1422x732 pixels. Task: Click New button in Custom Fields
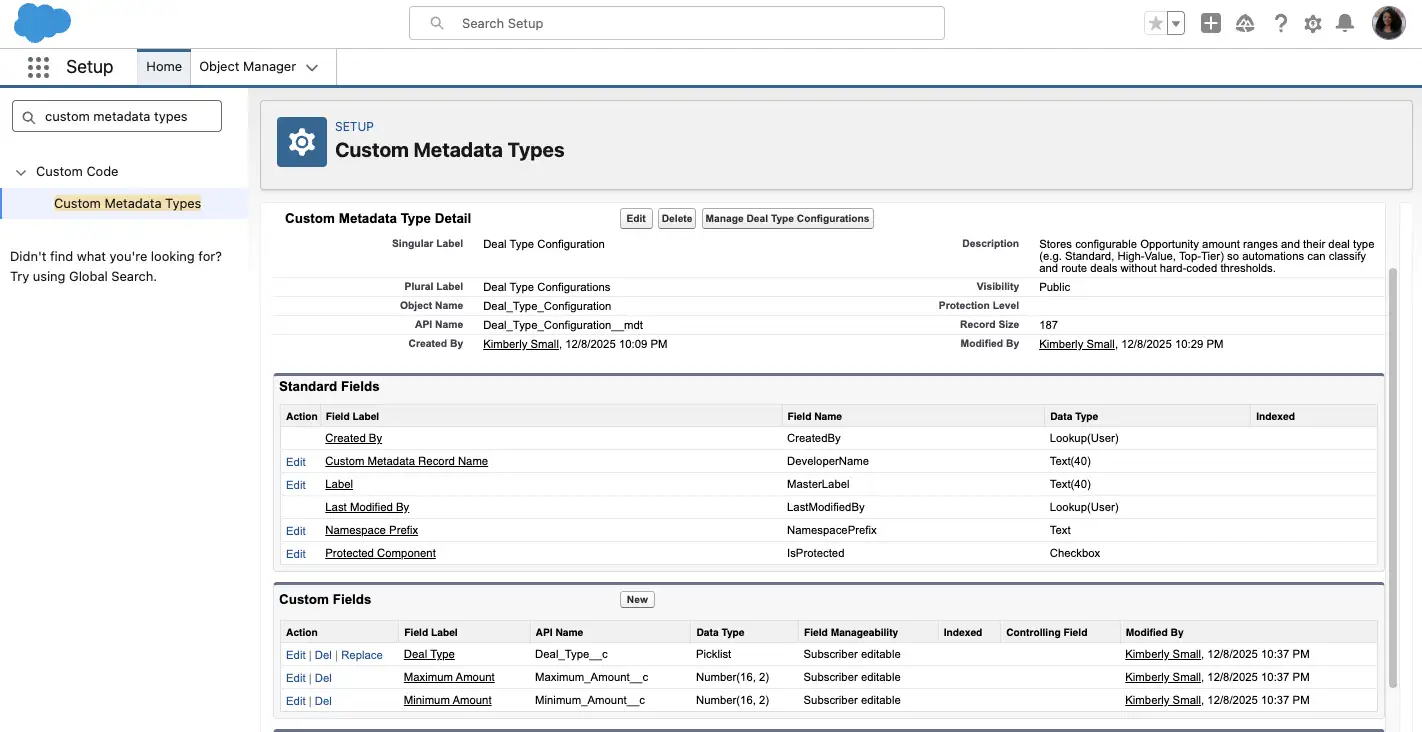[x=637, y=599]
